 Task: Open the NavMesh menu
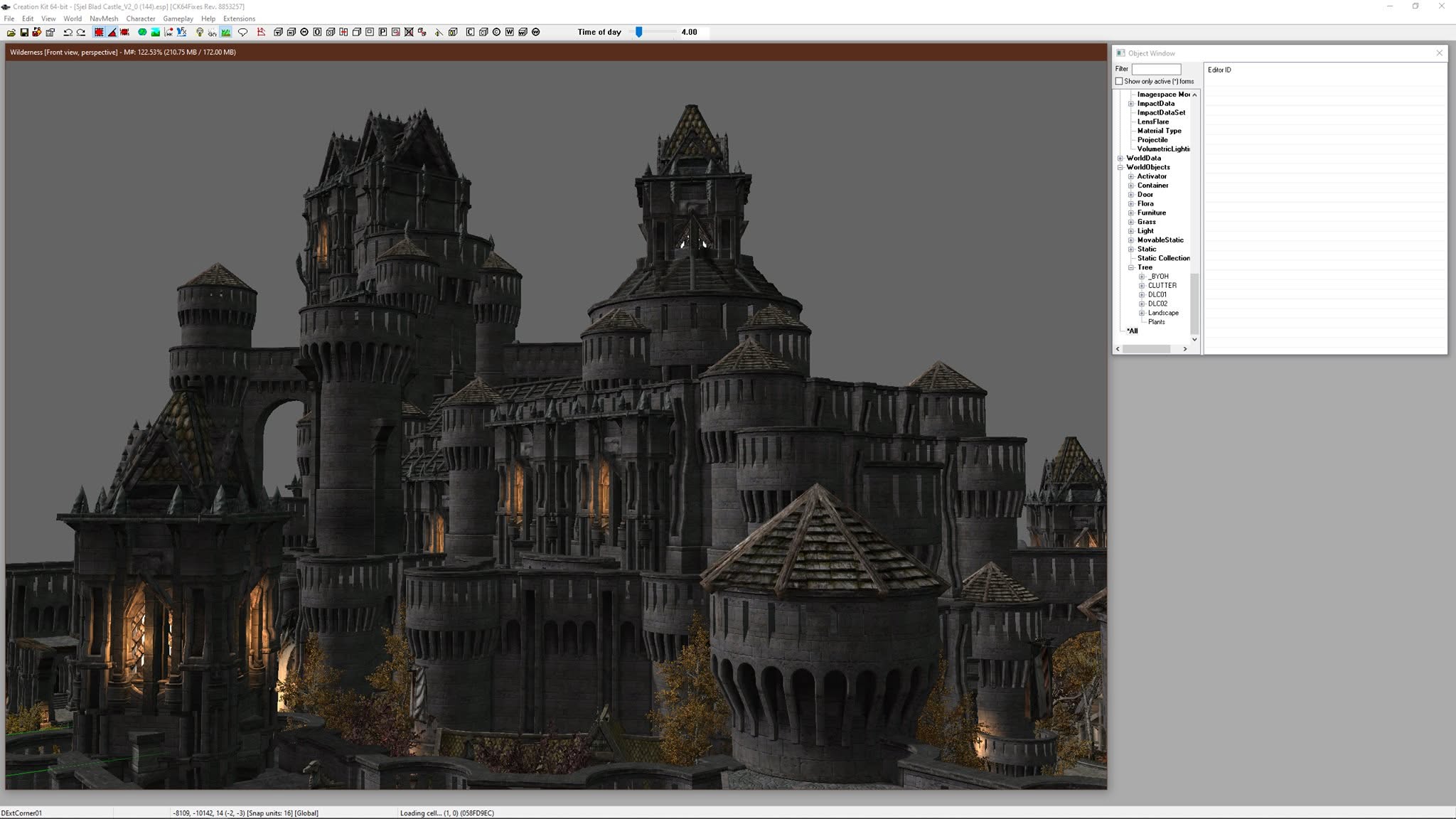pyautogui.click(x=104, y=18)
